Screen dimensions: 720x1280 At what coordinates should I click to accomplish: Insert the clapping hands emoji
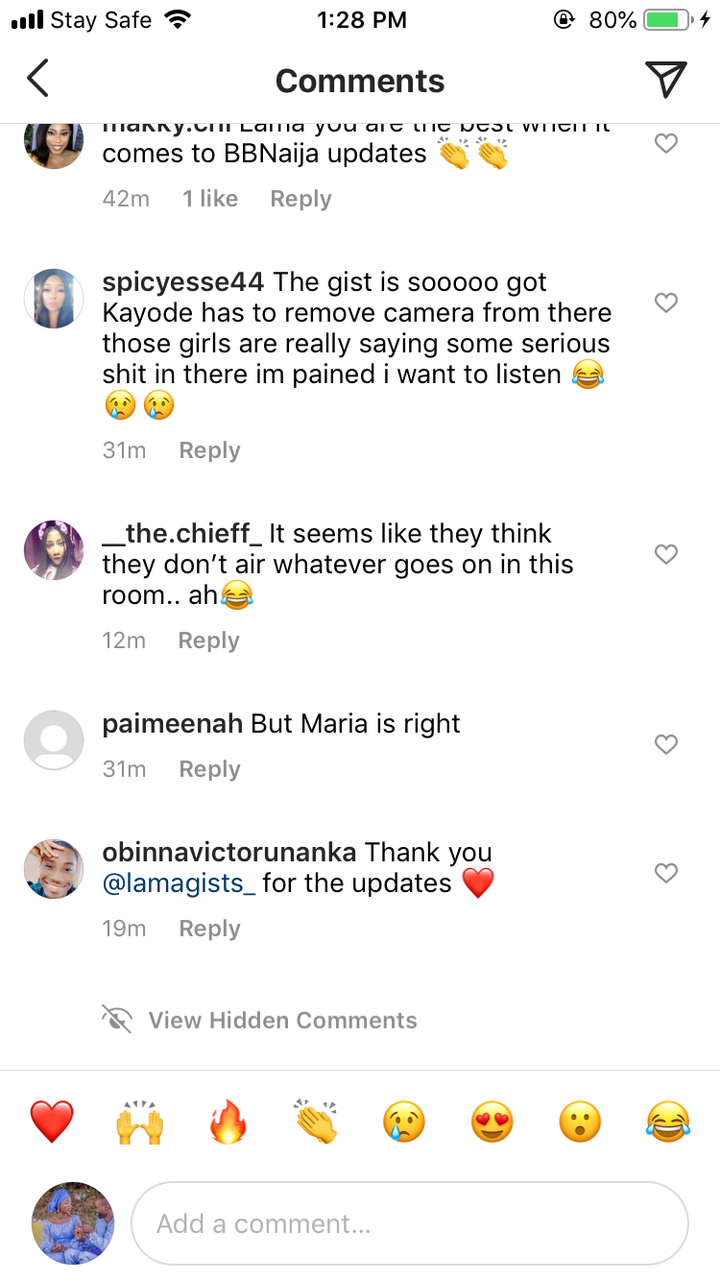pyautogui.click(x=316, y=1122)
